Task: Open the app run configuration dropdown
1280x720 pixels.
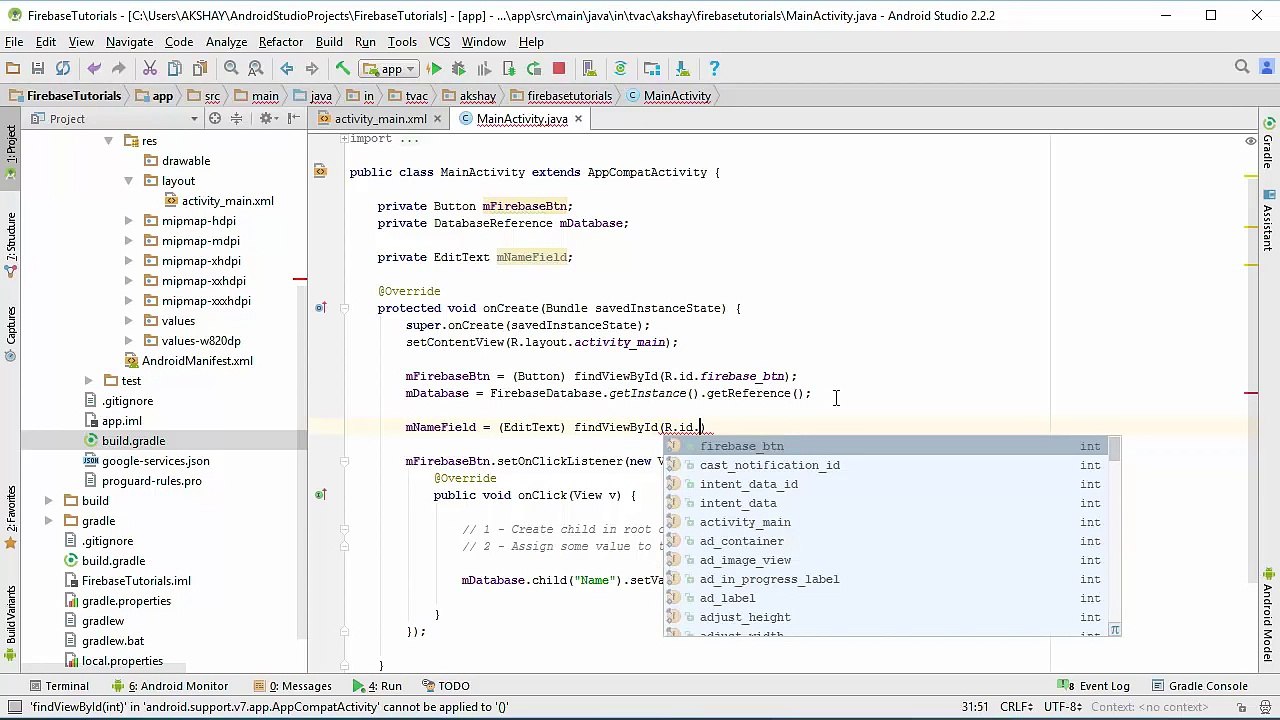Action: pos(391,68)
